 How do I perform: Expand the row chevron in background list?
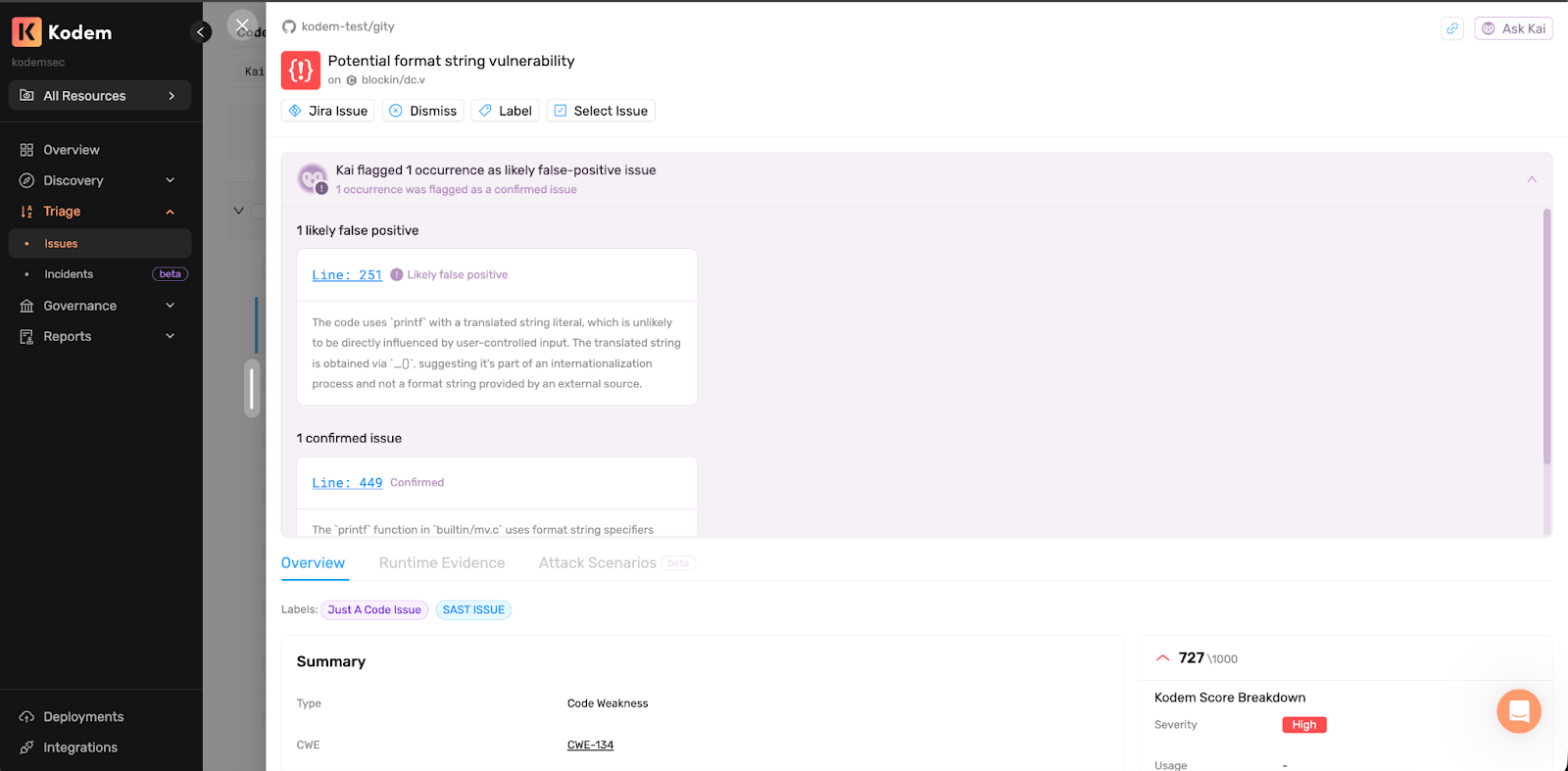coord(238,211)
